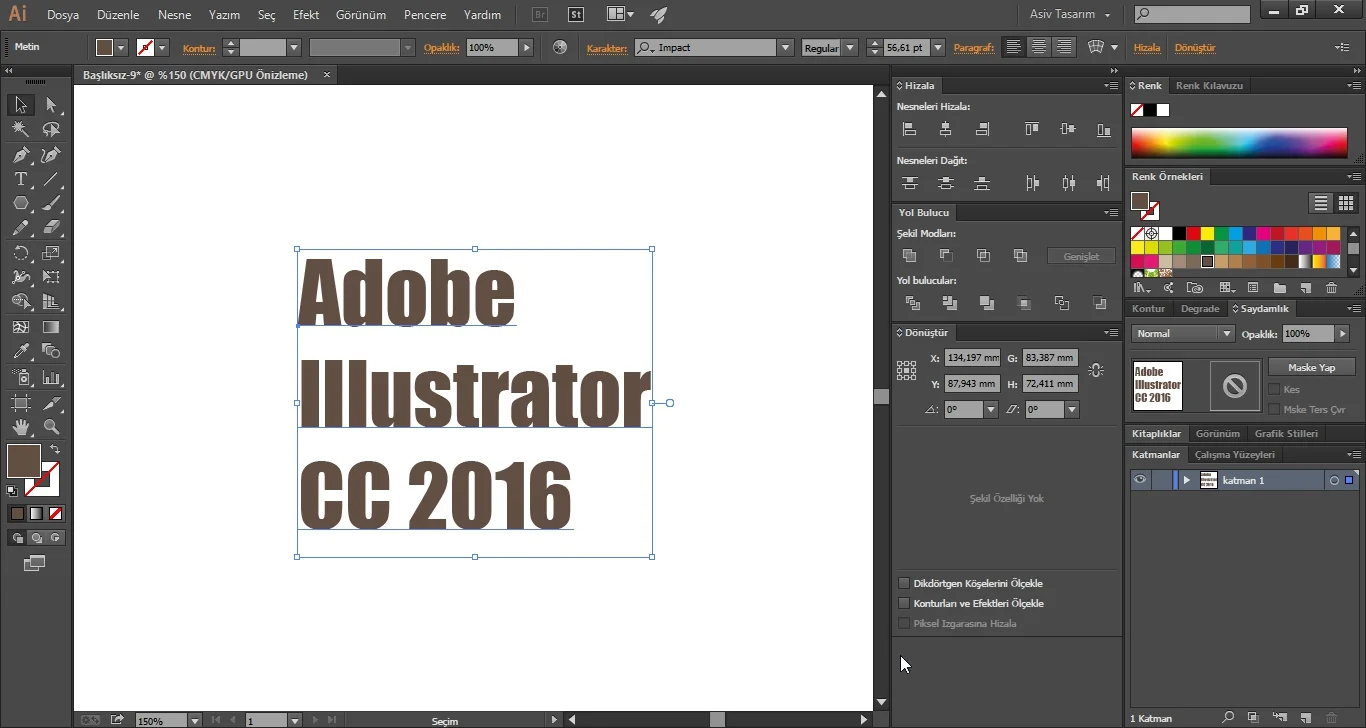Image resolution: width=1366 pixels, height=728 pixels.
Task: Click the Hizala link in control bar
Action: [1147, 48]
